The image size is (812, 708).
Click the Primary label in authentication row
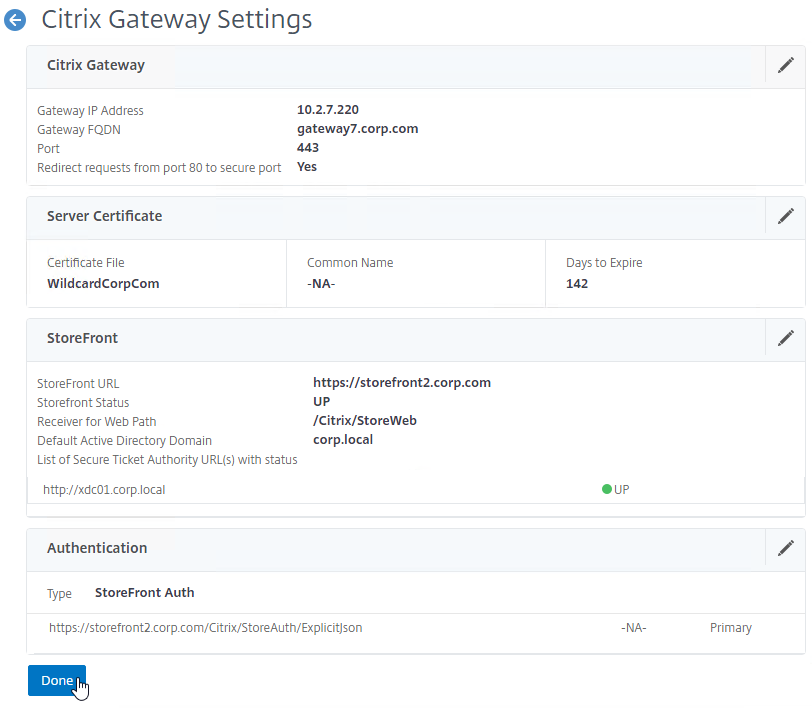click(731, 628)
